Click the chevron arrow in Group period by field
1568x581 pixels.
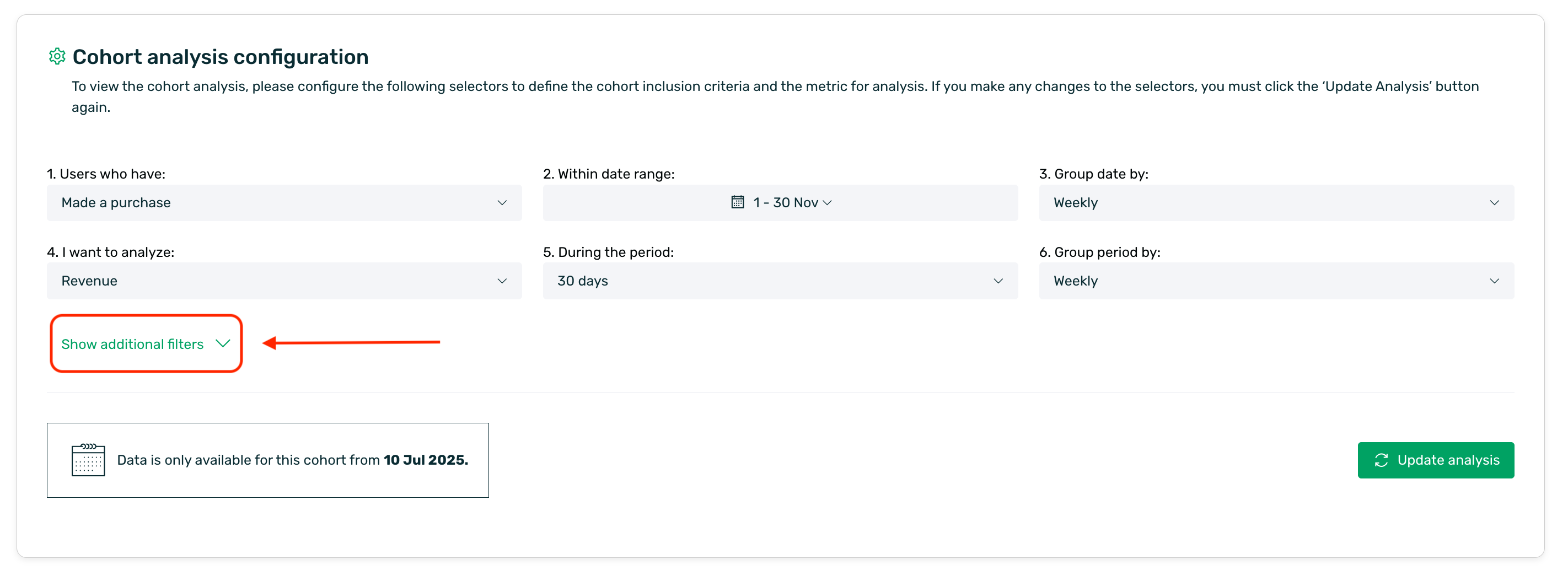(1494, 281)
